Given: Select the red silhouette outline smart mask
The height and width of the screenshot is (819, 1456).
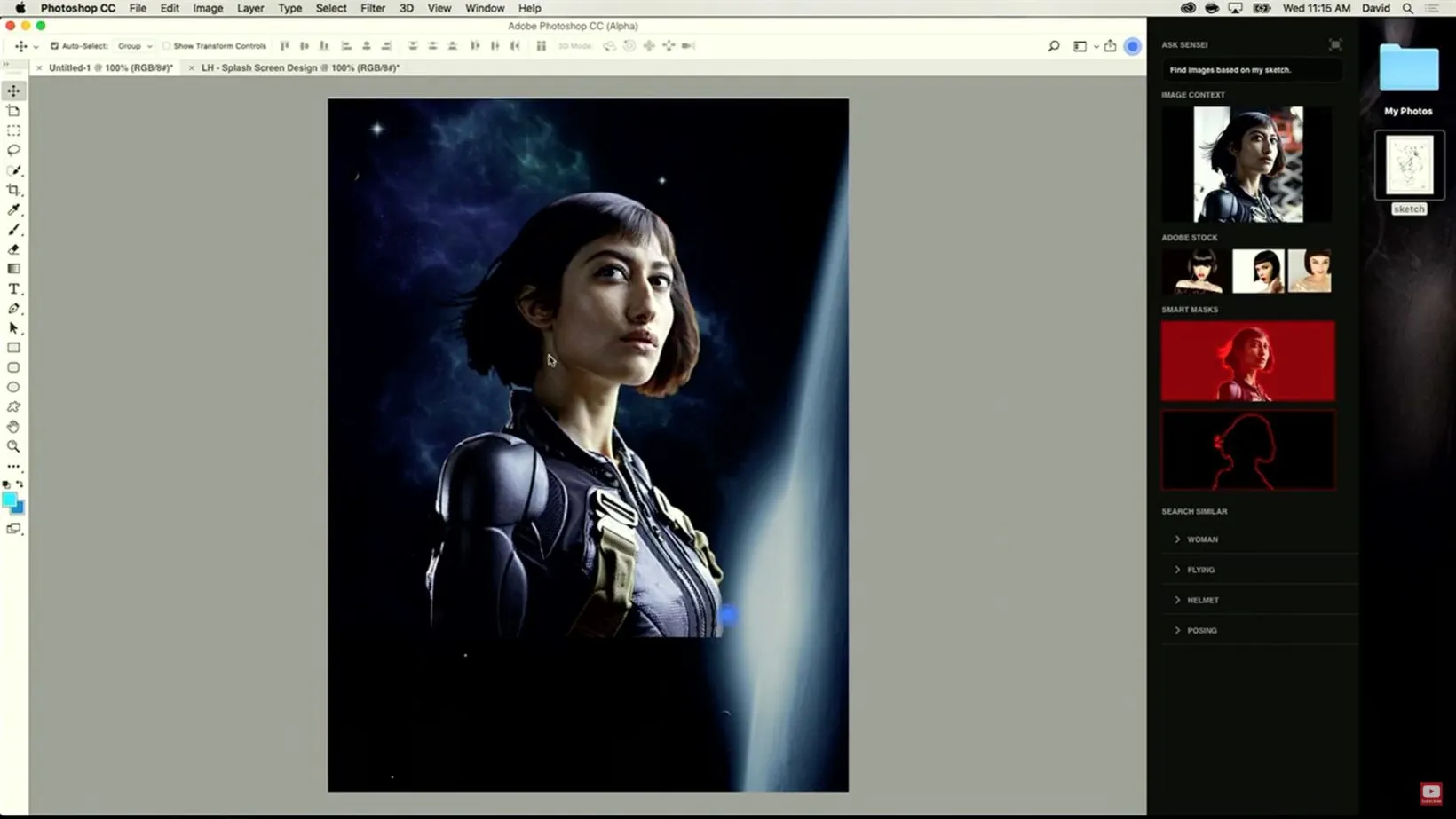Looking at the screenshot, I should [x=1247, y=450].
